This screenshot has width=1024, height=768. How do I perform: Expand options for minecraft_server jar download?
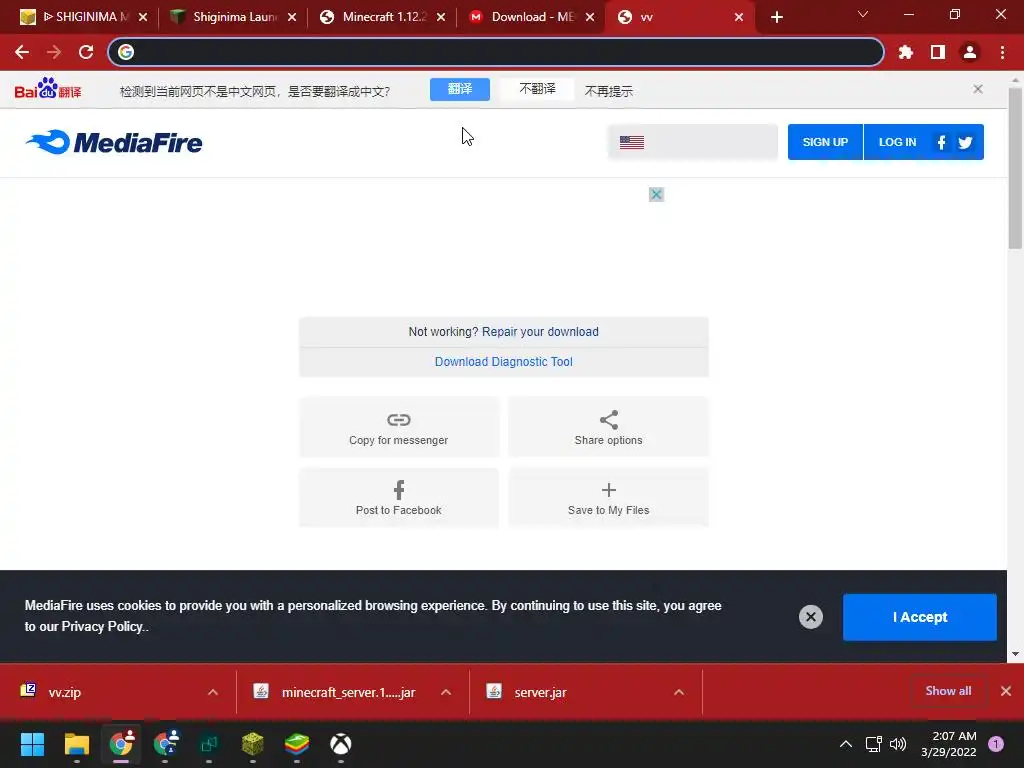click(446, 692)
